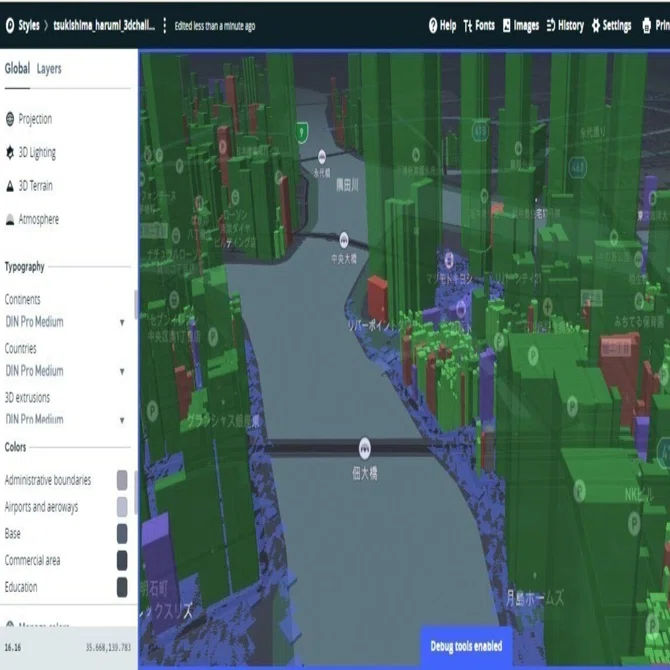Open the Help menu
This screenshot has width=670, height=670.
pos(442,26)
